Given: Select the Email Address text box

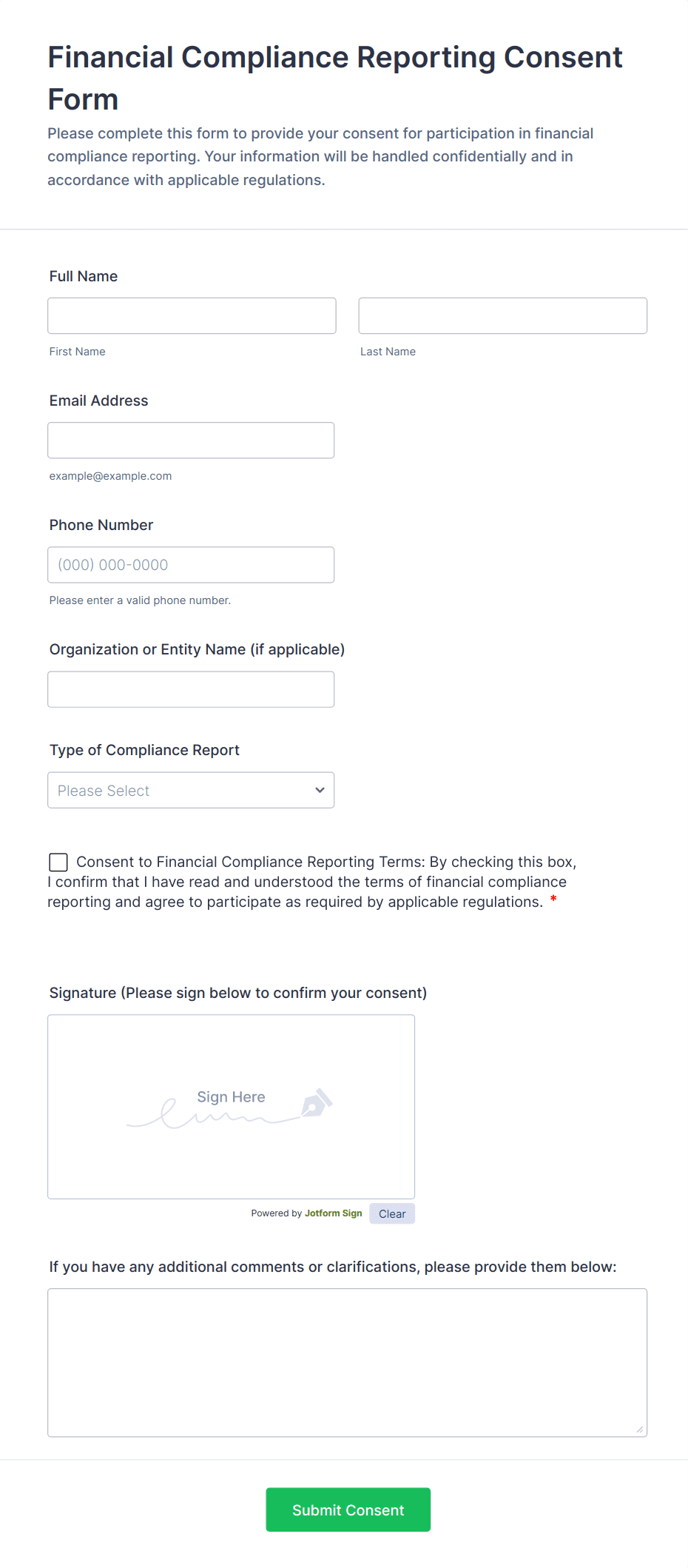Looking at the screenshot, I should [191, 440].
